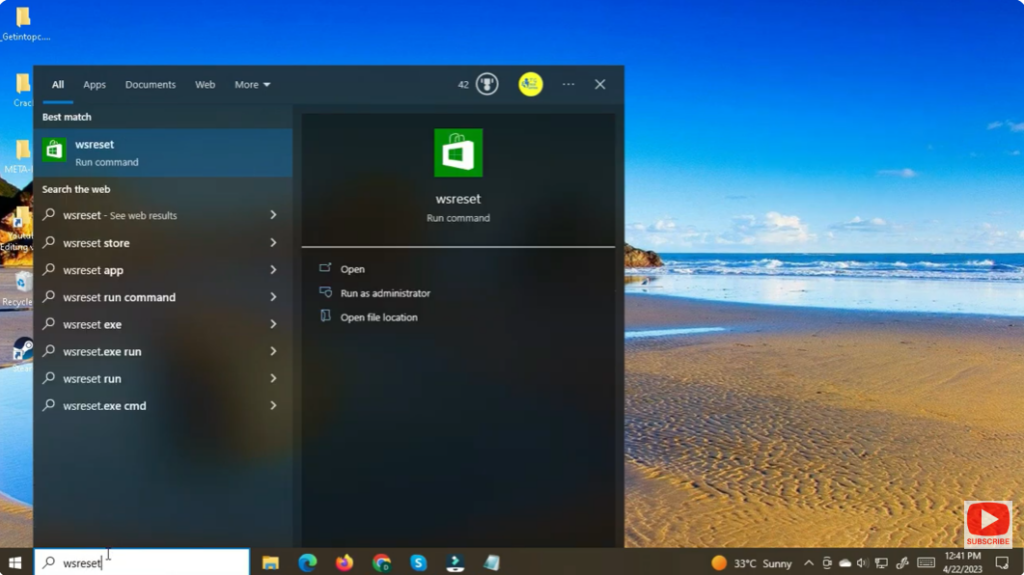Open Skype from the taskbar

coord(418,563)
